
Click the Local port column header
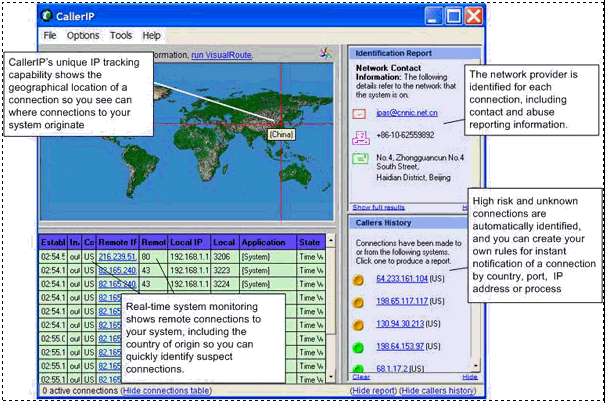pos(225,242)
